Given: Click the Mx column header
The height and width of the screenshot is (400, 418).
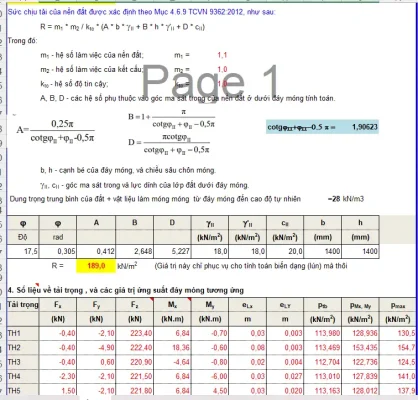Looking at the screenshot, I should pyautogui.click(x=172, y=305).
